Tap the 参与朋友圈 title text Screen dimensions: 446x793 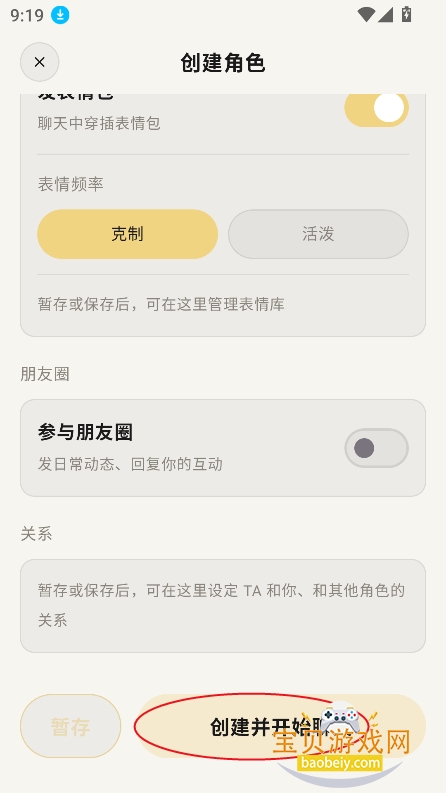[x=85, y=433]
